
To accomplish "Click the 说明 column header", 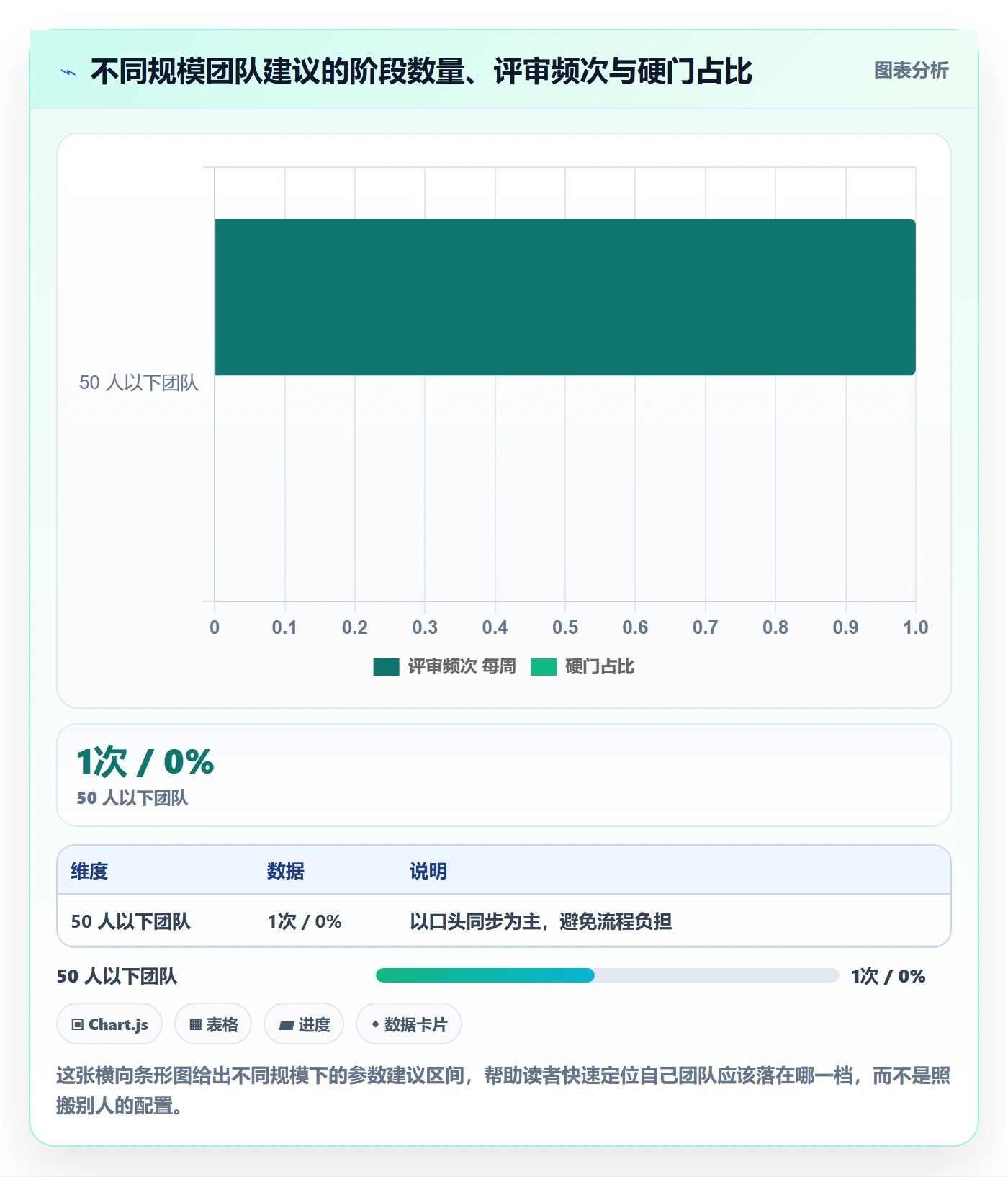I will pyautogui.click(x=428, y=871).
